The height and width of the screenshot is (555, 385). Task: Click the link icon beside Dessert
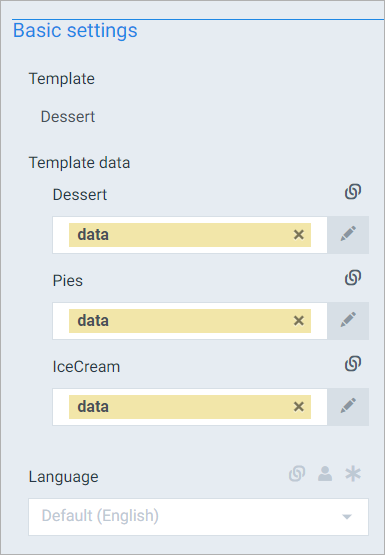[353, 192]
